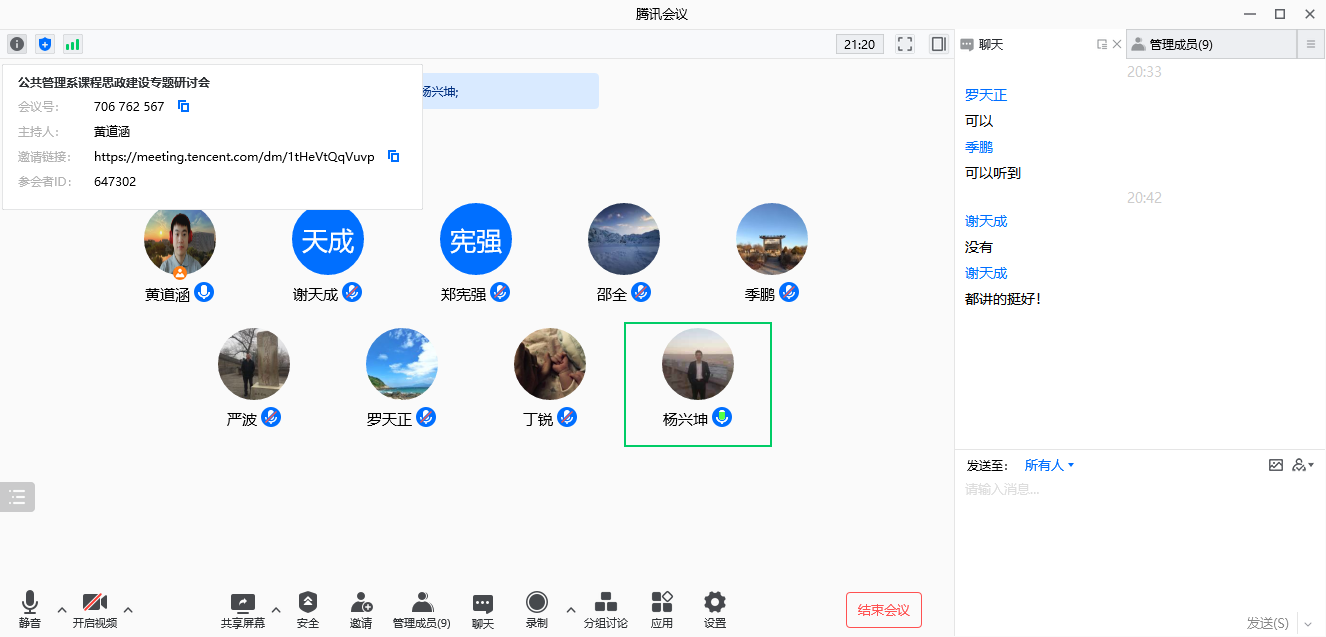Start recording with the 录制 icon

pos(536,609)
